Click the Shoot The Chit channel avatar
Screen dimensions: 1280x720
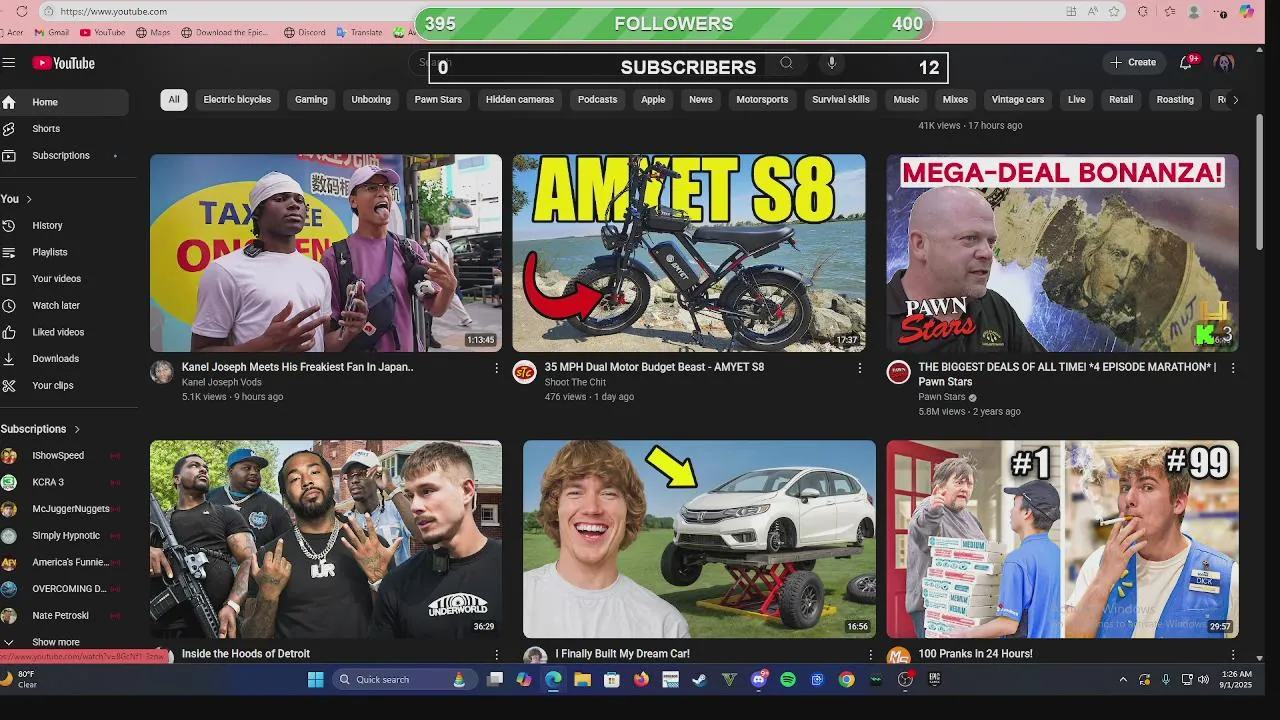(524, 372)
